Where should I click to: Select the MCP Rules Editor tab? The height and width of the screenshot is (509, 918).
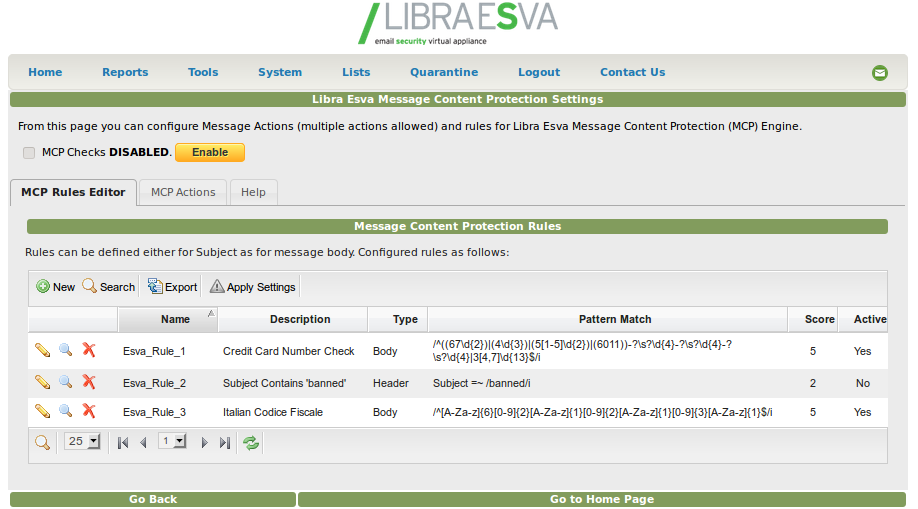(73, 192)
